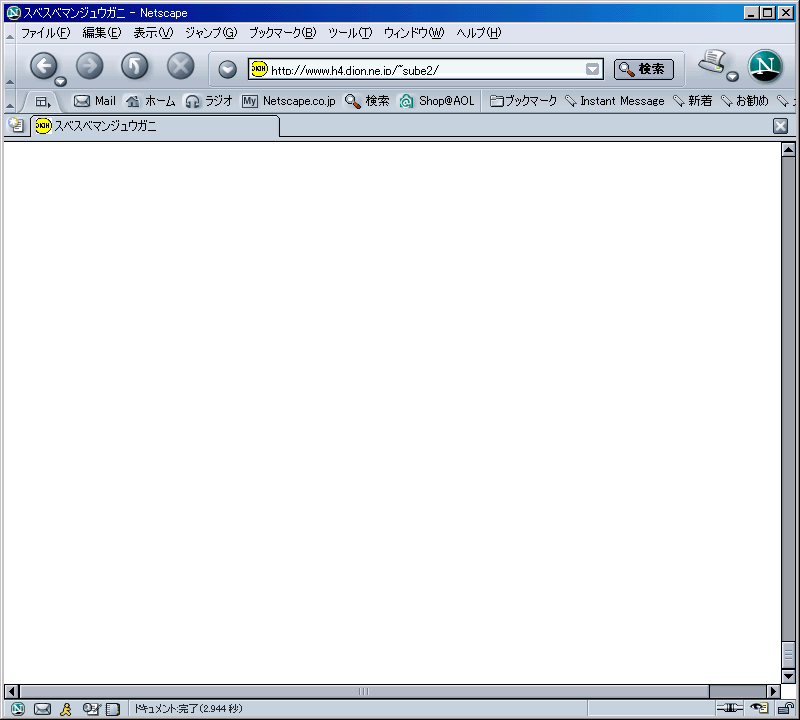This screenshot has width=800, height=720.
Task: Toggle the online/offline plug icon
Action: pyautogui.click(x=730, y=708)
